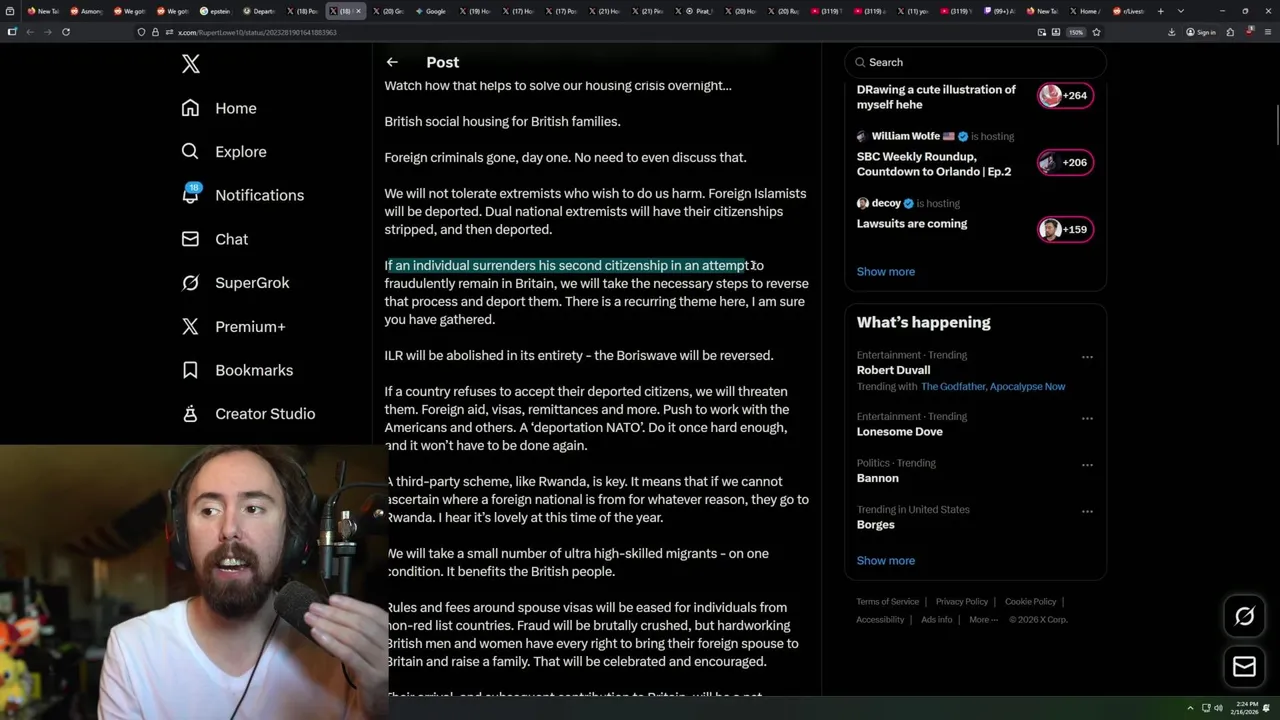Viewport: 1280px width, 720px height.
Task: Click the +264 listeners space badge
Action: [x=1065, y=96]
